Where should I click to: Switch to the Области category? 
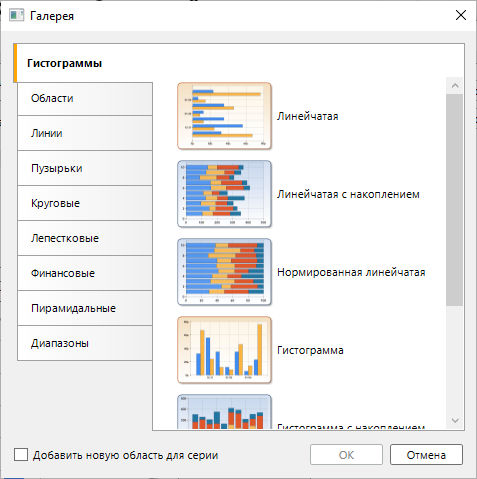coord(85,99)
